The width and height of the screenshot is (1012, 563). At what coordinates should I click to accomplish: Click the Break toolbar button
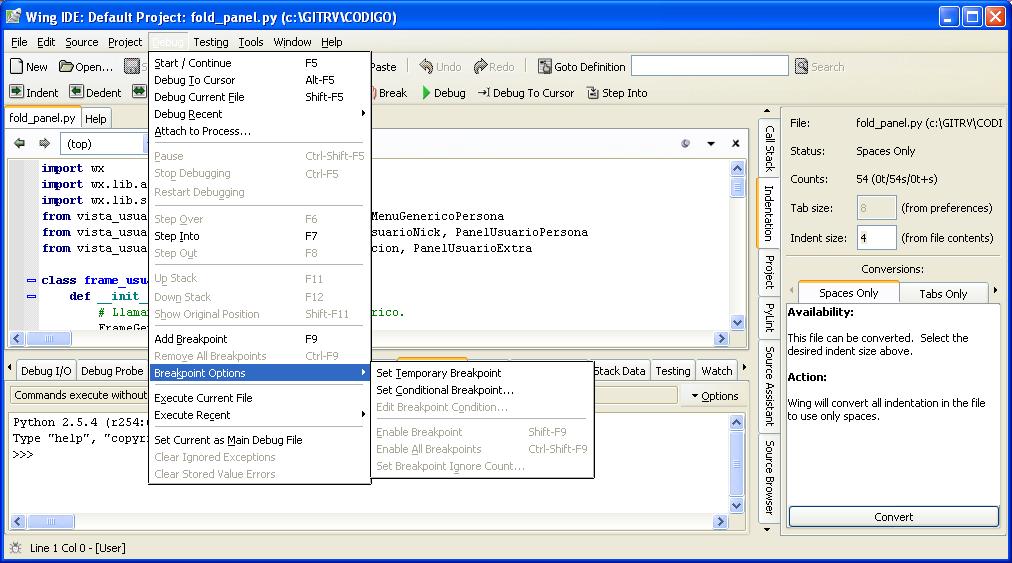(x=389, y=93)
